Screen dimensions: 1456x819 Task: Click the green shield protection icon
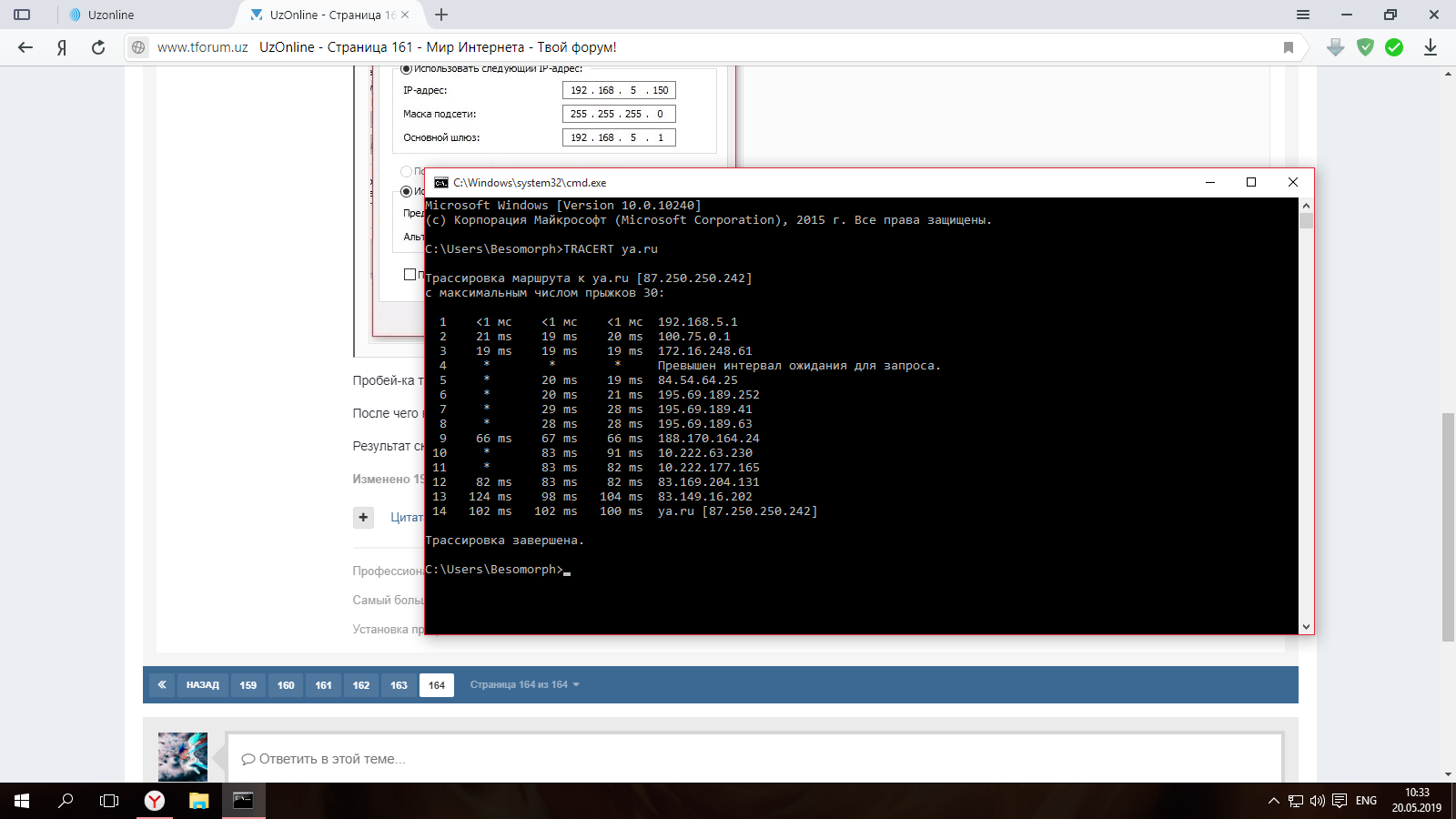pyautogui.click(x=1365, y=47)
